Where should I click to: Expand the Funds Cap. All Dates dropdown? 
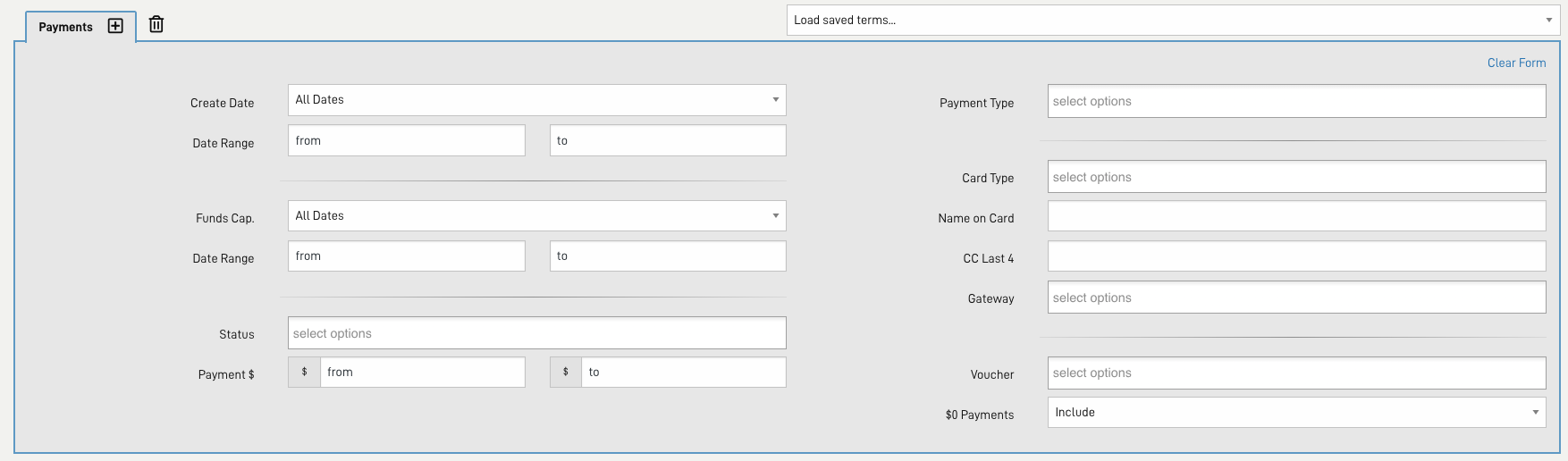536,216
